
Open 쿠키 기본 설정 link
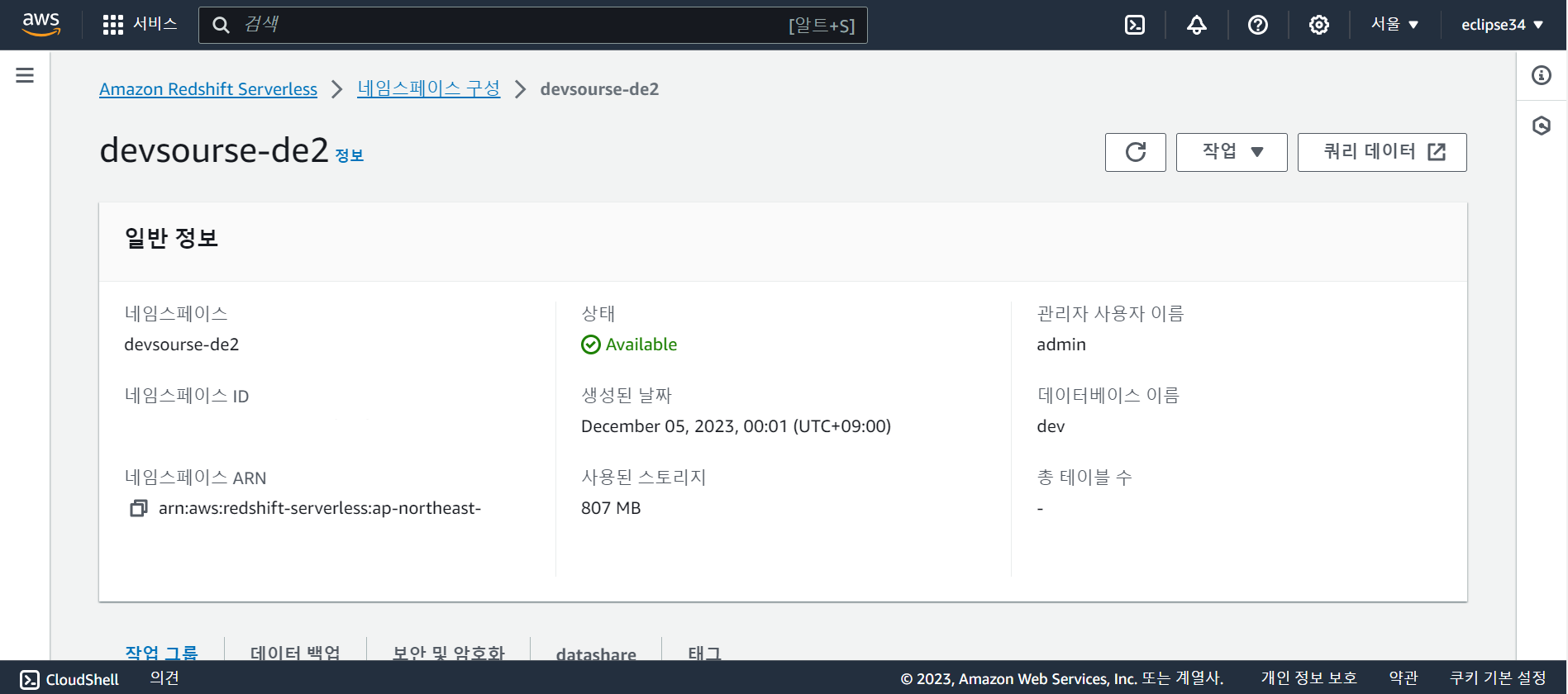1498,678
